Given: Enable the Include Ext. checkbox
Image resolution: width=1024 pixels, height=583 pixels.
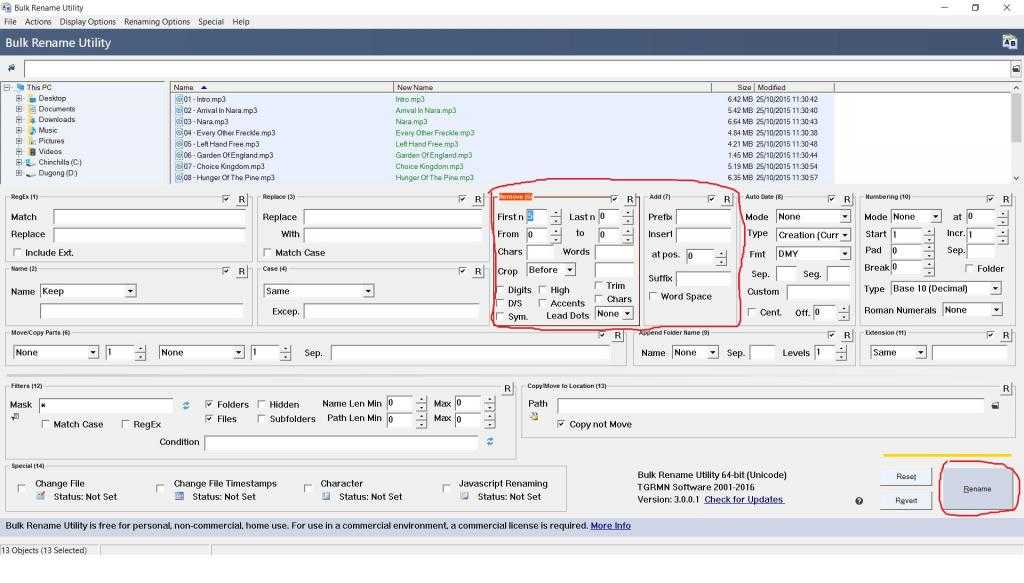Looking at the screenshot, I should pos(18,253).
